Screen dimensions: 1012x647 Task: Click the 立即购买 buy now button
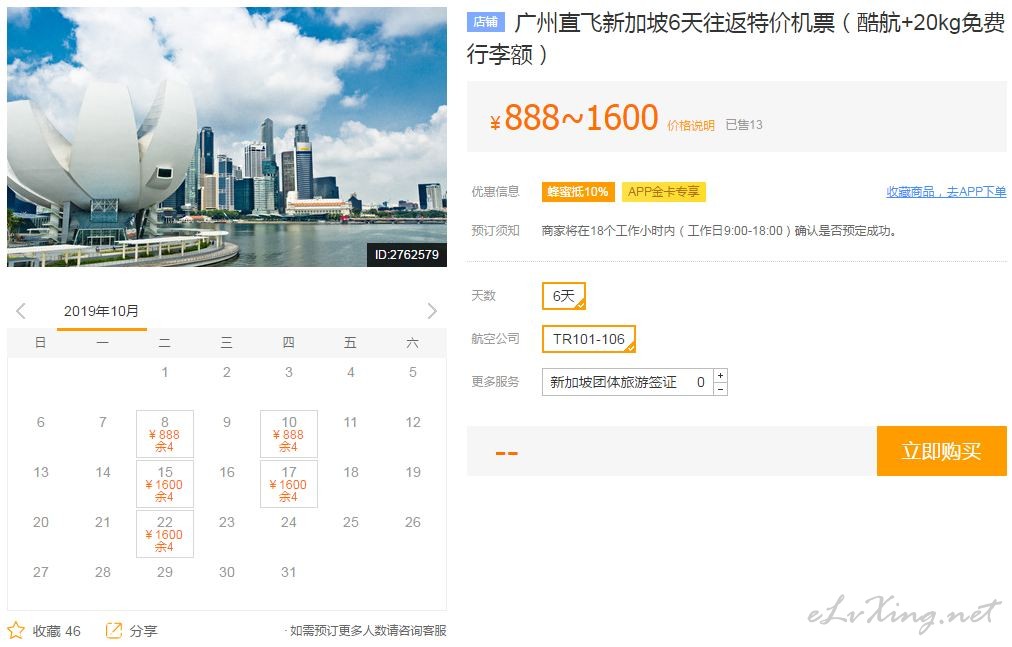tap(942, 451)
